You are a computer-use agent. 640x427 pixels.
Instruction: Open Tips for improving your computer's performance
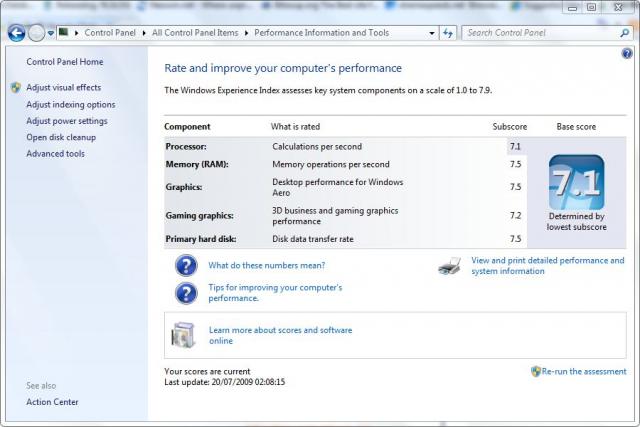(275, 293)
